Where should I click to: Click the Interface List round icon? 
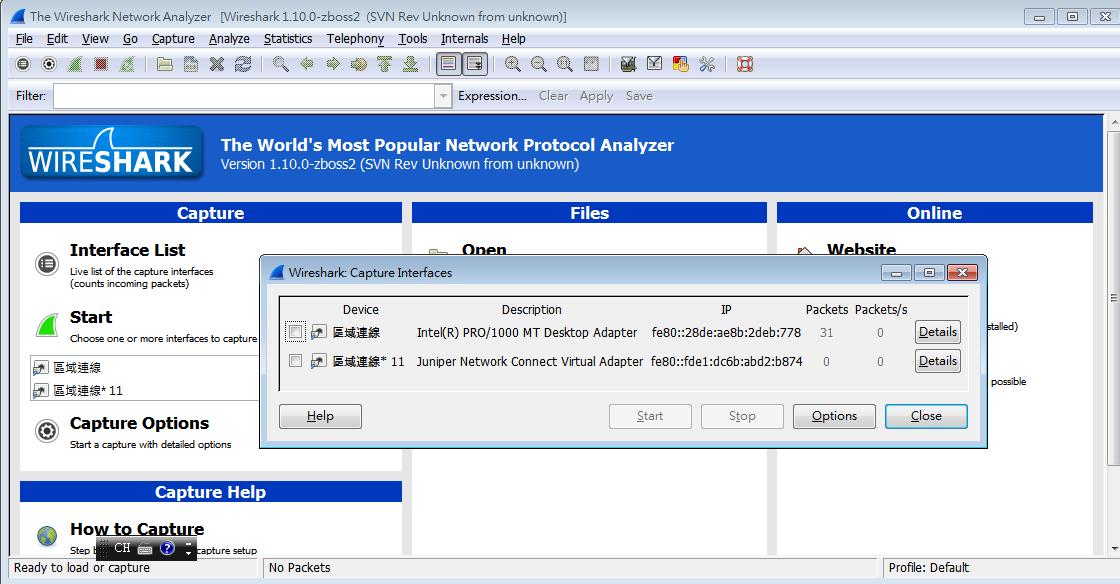pos(47,264)
